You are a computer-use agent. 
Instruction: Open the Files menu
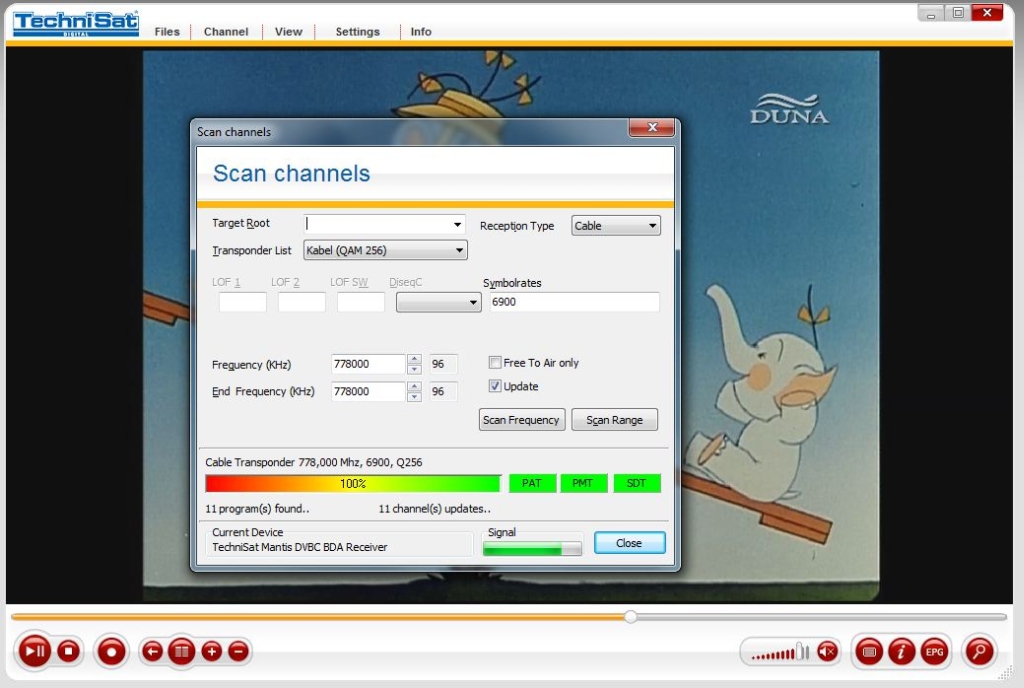pos(167,31)
